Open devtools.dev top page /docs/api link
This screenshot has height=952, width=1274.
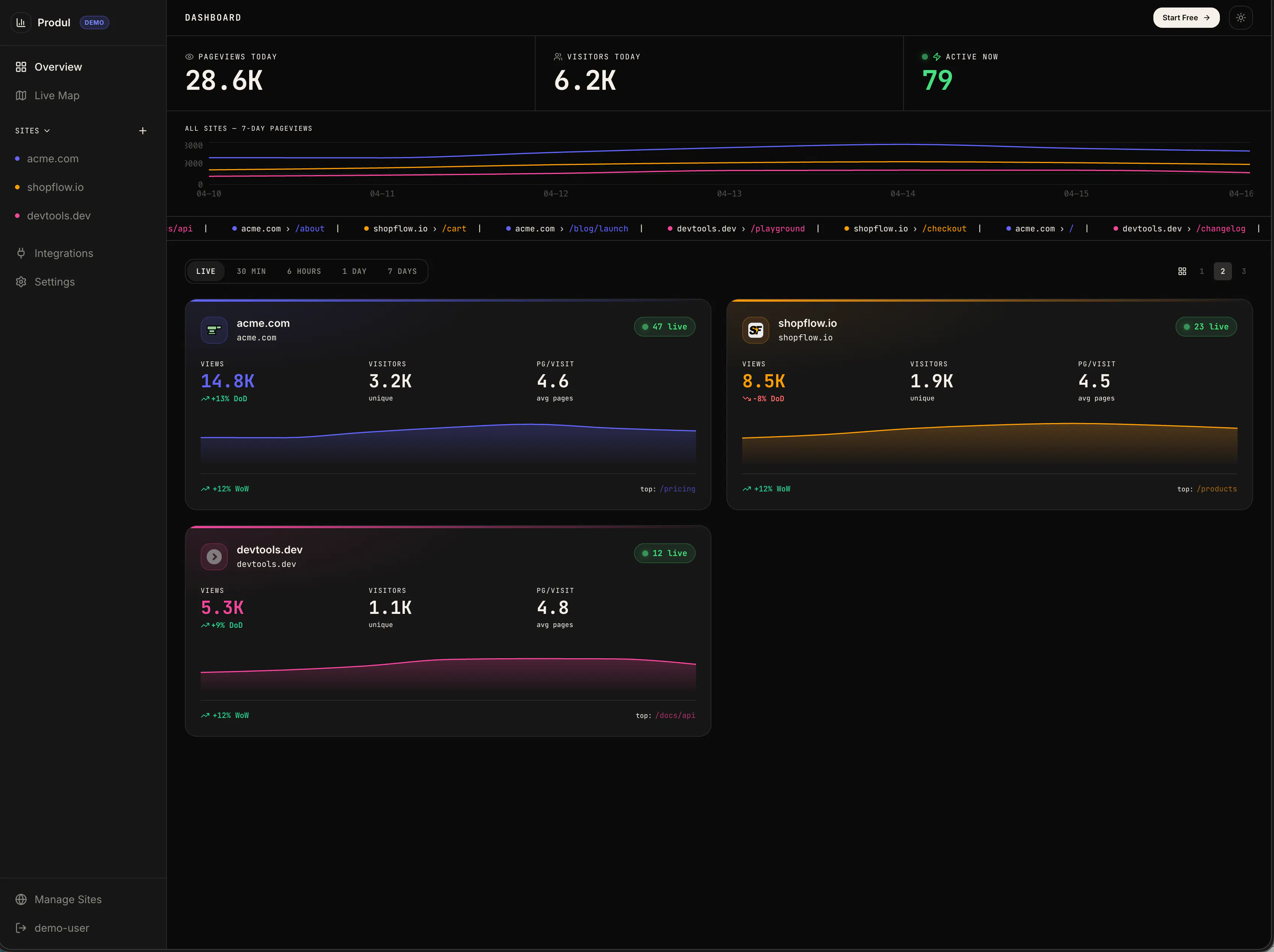point(675,715)
